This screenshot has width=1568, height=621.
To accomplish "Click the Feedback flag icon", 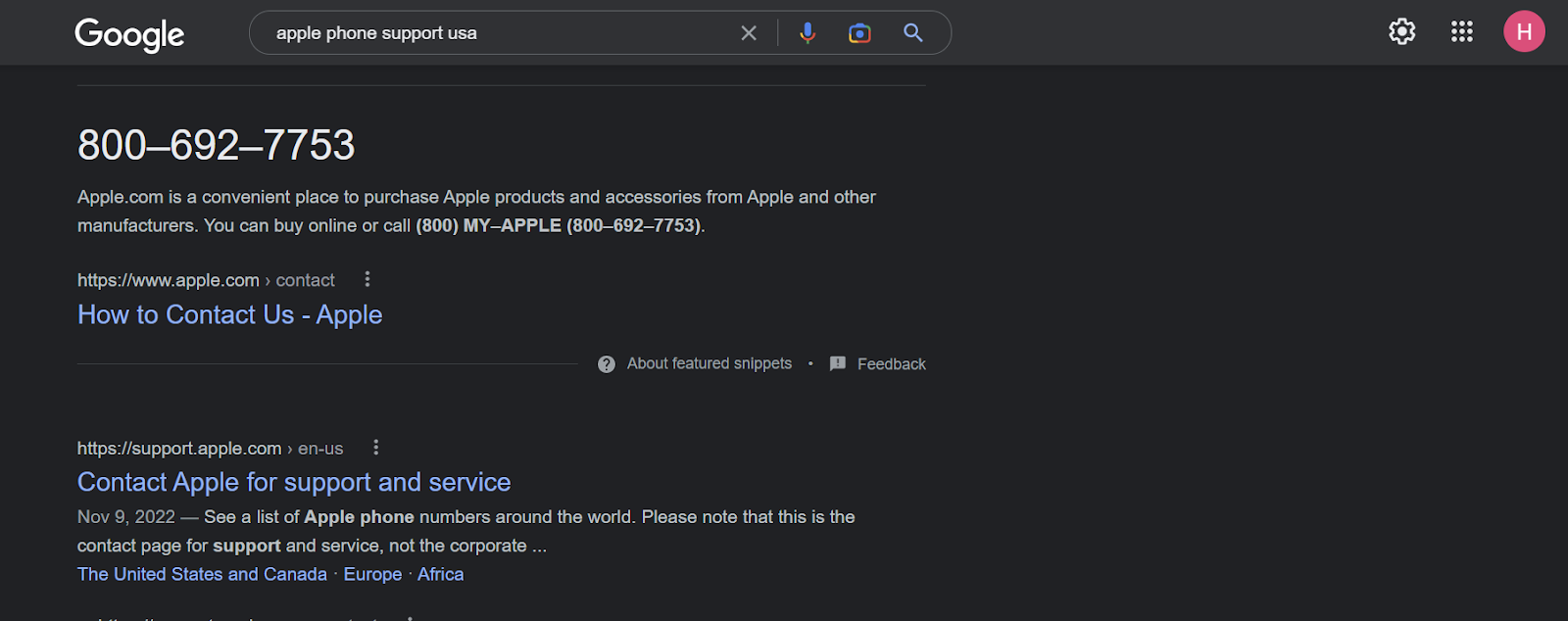I will pos(838,363).
